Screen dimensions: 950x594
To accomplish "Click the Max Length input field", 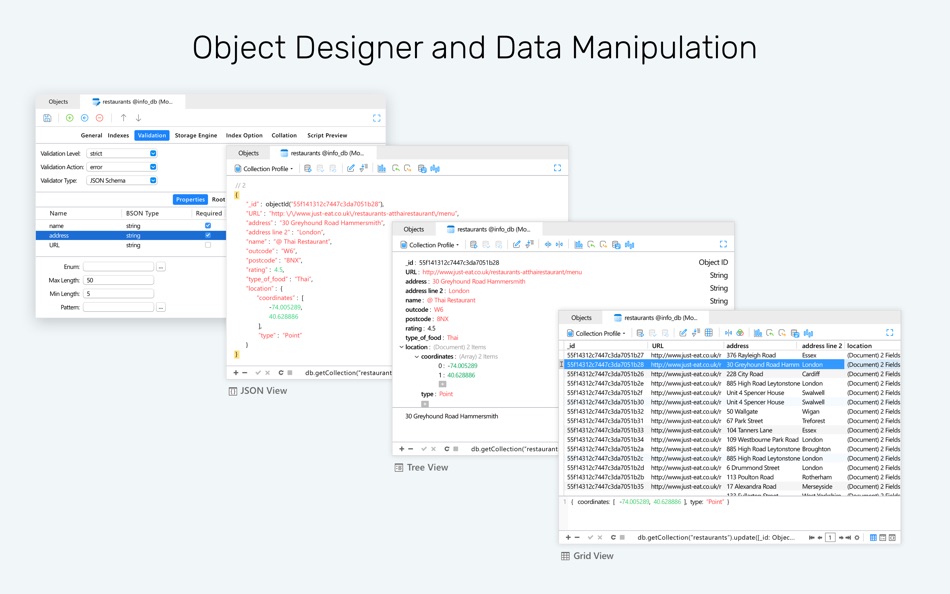I will coord(118,280).
